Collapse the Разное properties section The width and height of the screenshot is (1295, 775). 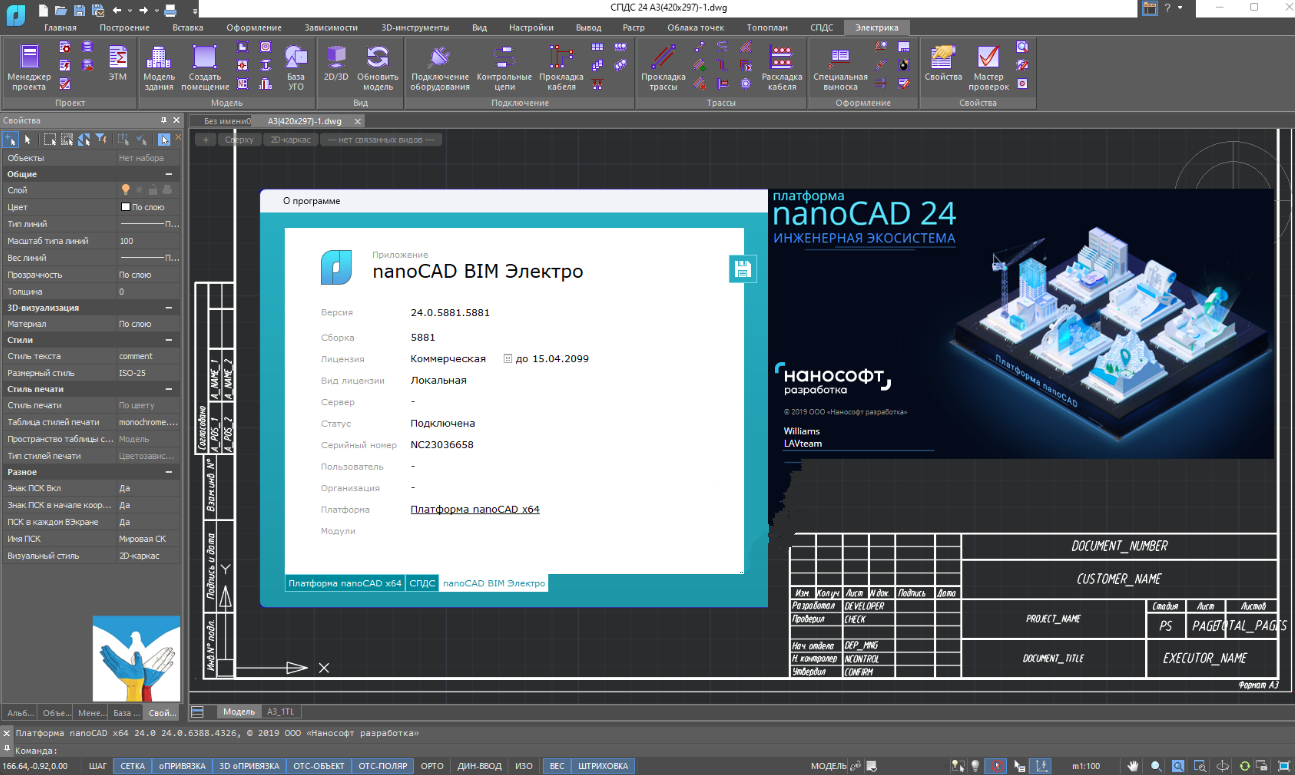169,472
